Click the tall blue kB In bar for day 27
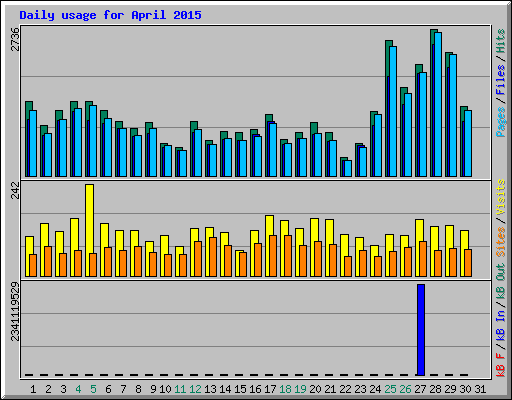The image size is (512, 400). click(421, 330)
